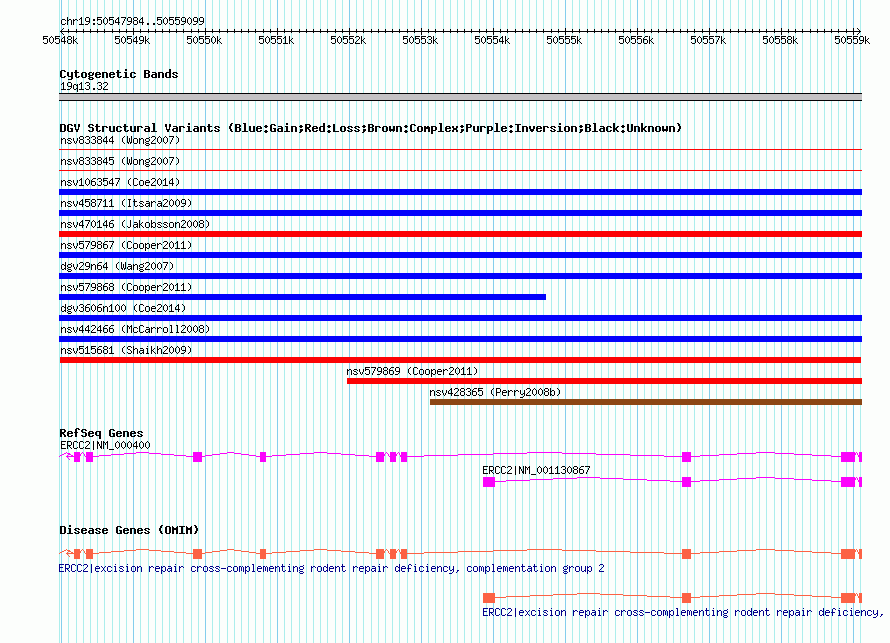Open ERCC2|NM_000400 transcript label
This screenshot has width=890, height=643.
[x=105, y=446]
